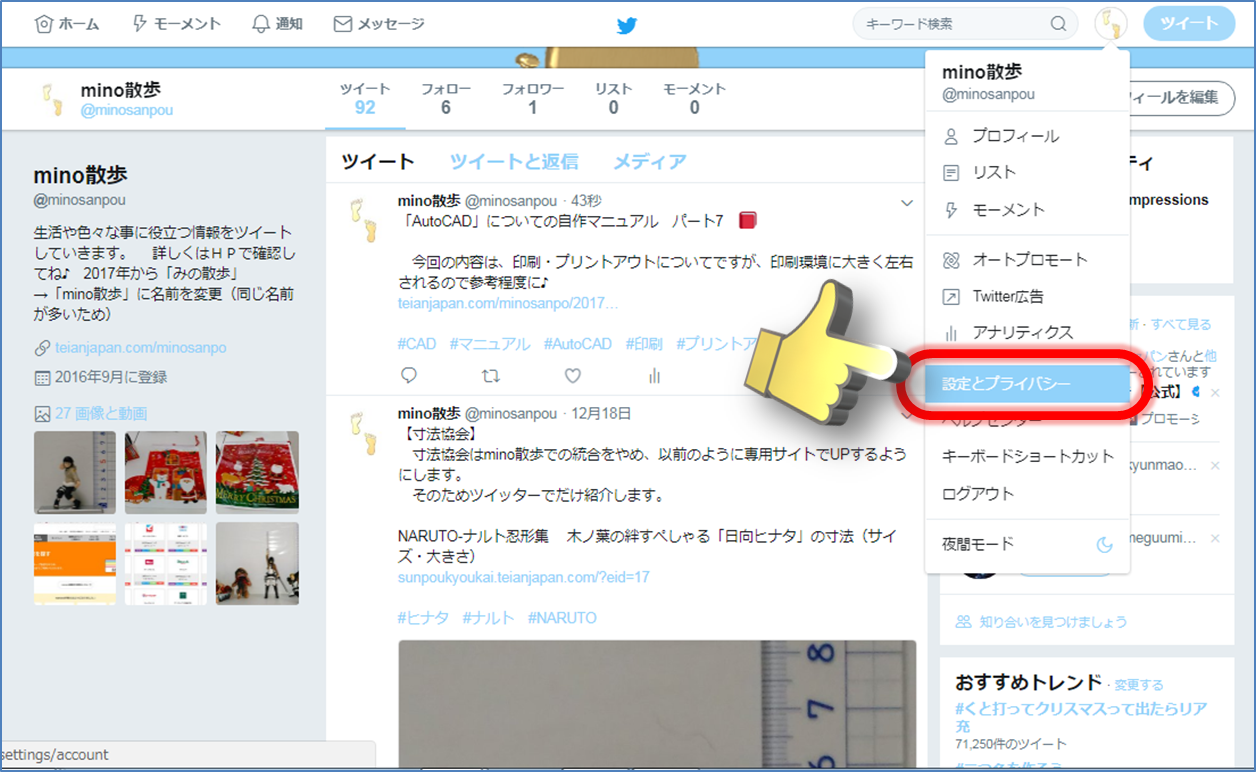This screenshot has height=772, width=1256.
Task: Expand the AutoCAD tweet options chevron
Action: point(907,203)
